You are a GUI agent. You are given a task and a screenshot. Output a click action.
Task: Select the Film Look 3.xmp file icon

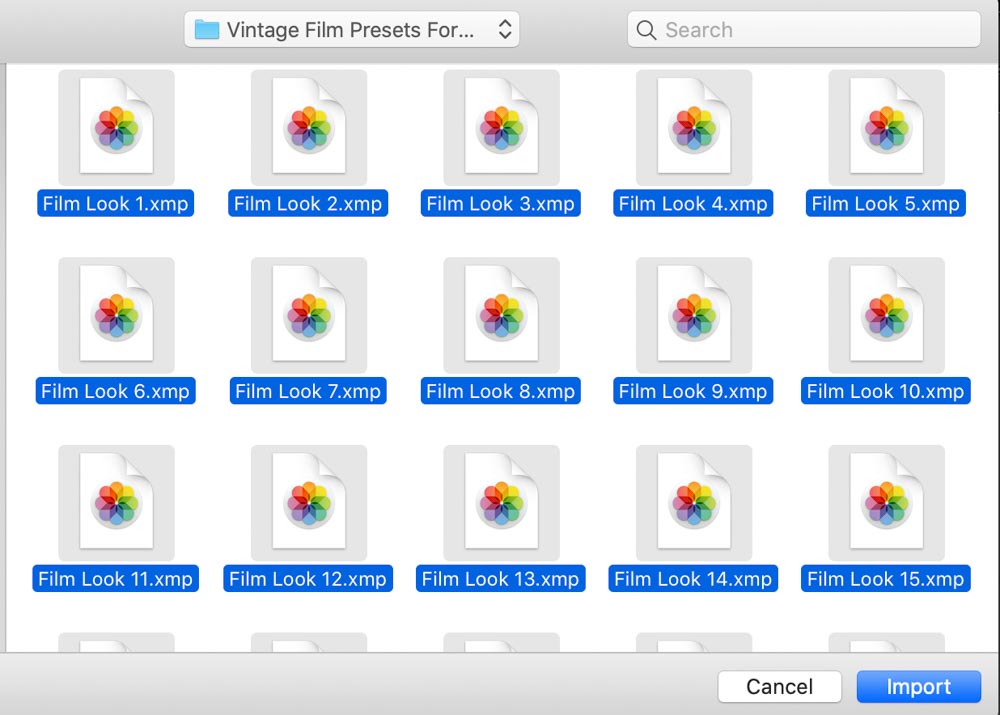501,128
